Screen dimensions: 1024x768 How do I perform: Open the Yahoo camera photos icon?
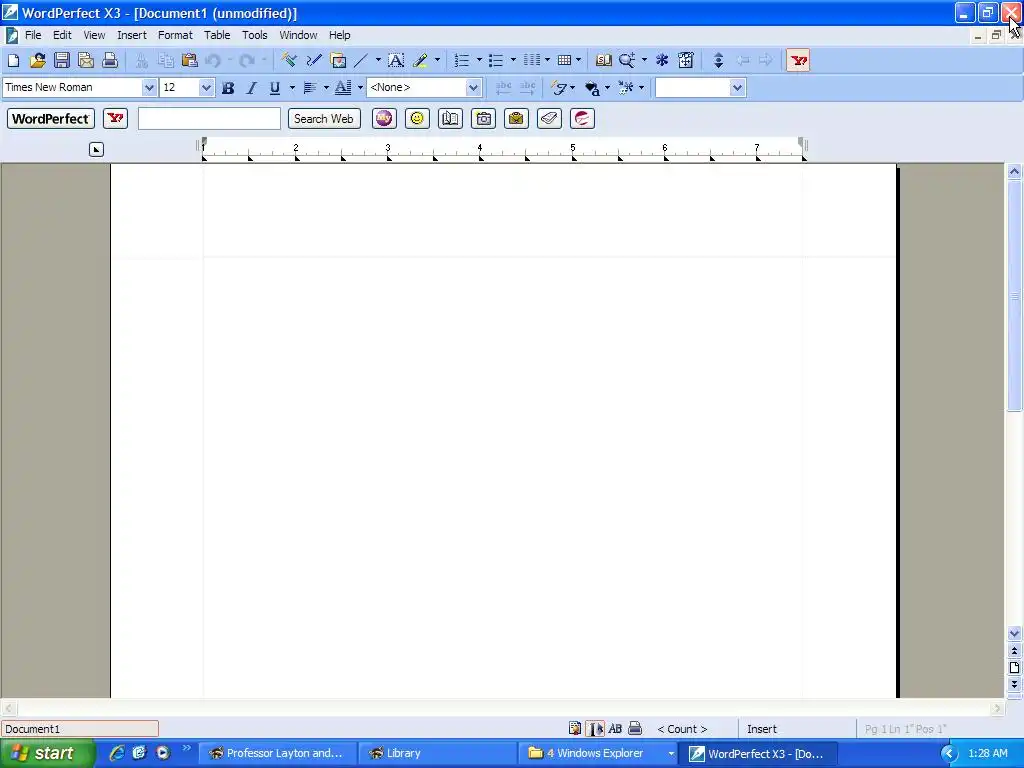[x=483, y=118]
